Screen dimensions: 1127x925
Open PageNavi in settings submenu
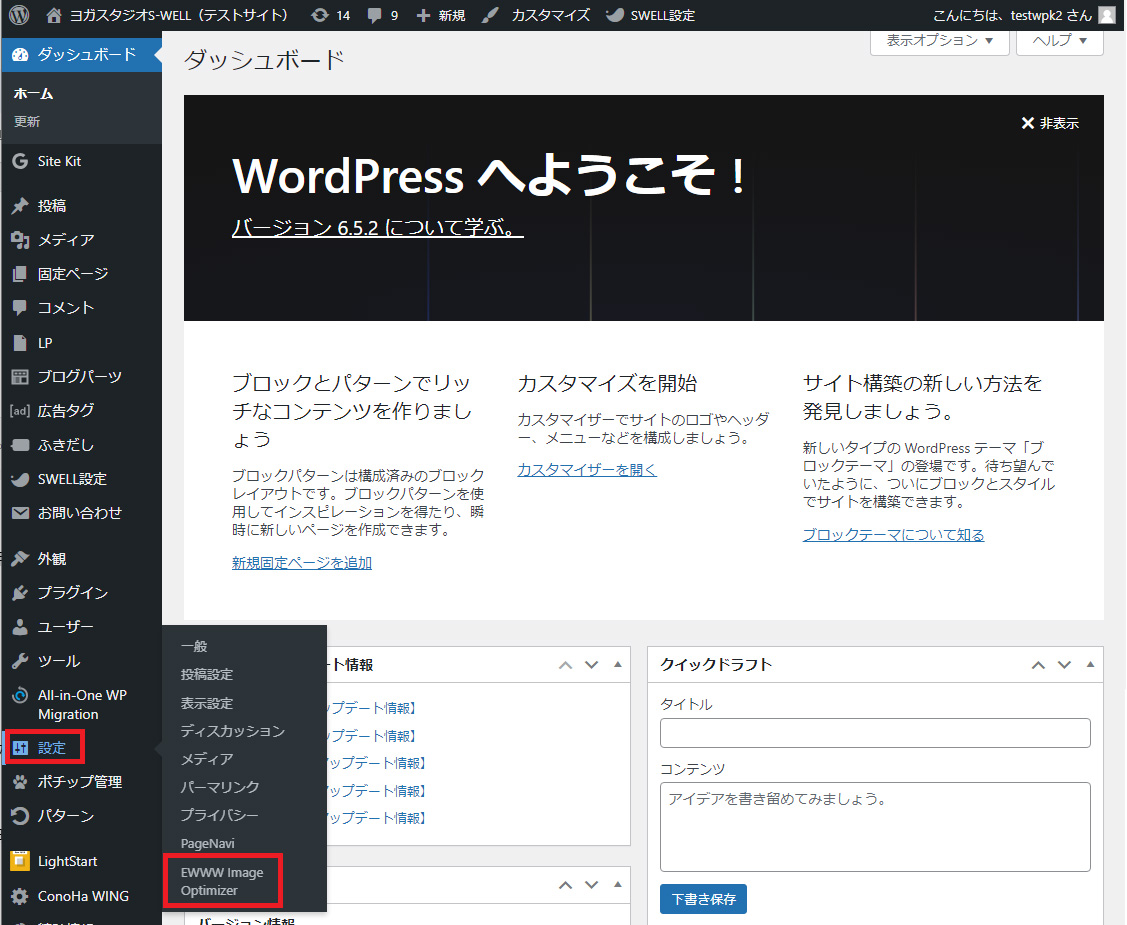(208, 843)
